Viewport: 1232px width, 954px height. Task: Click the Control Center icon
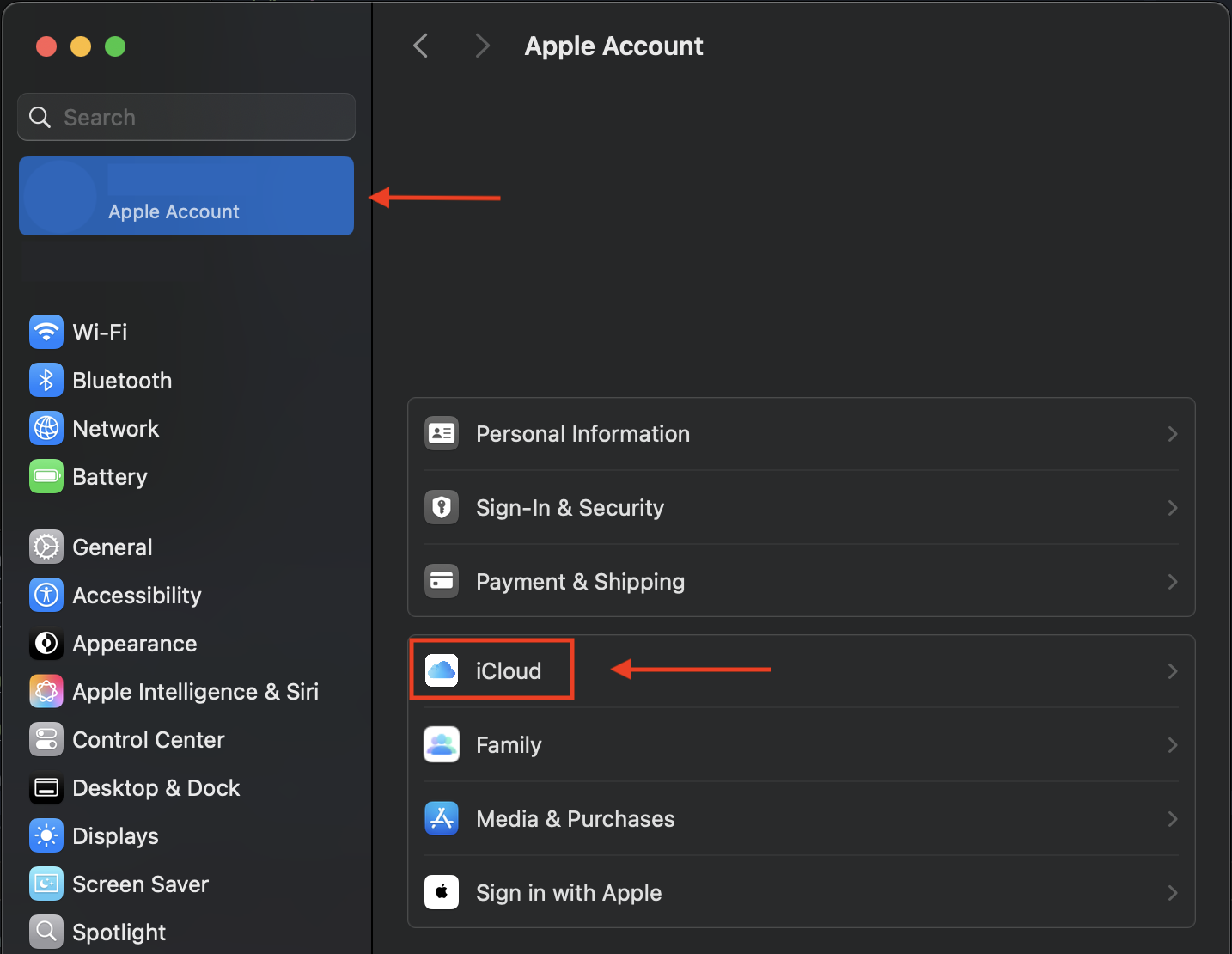point(46,739)
